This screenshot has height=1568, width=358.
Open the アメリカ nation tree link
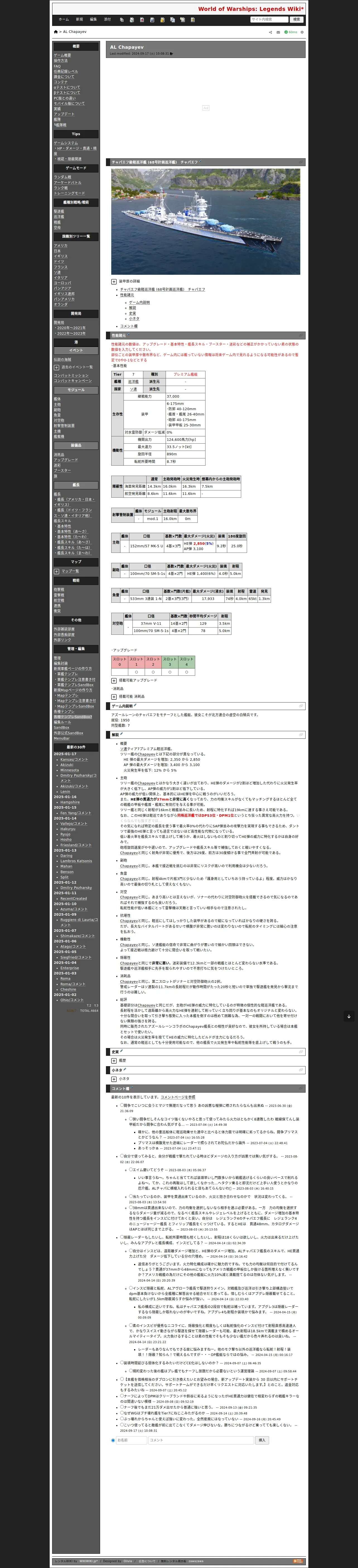click(60, 246)
